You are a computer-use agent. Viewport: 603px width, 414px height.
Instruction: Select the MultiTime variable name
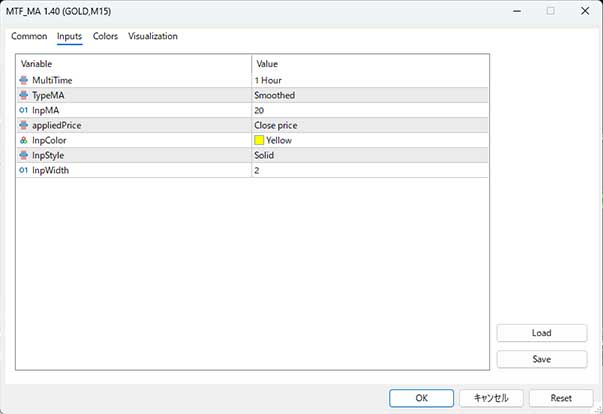click(x=52, y=80)
